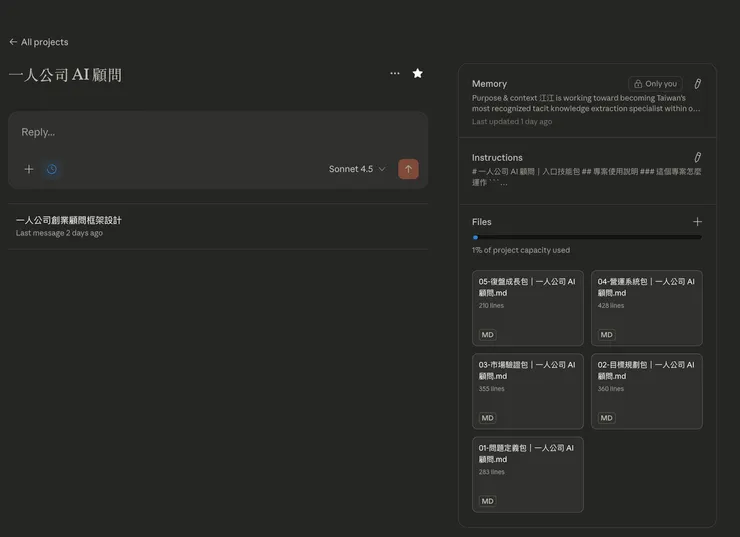This screenshot has width=740, height=537.
Task: Click the '1% of project capacity used' label
Action: pyautogui.click(x=521, y=250)
